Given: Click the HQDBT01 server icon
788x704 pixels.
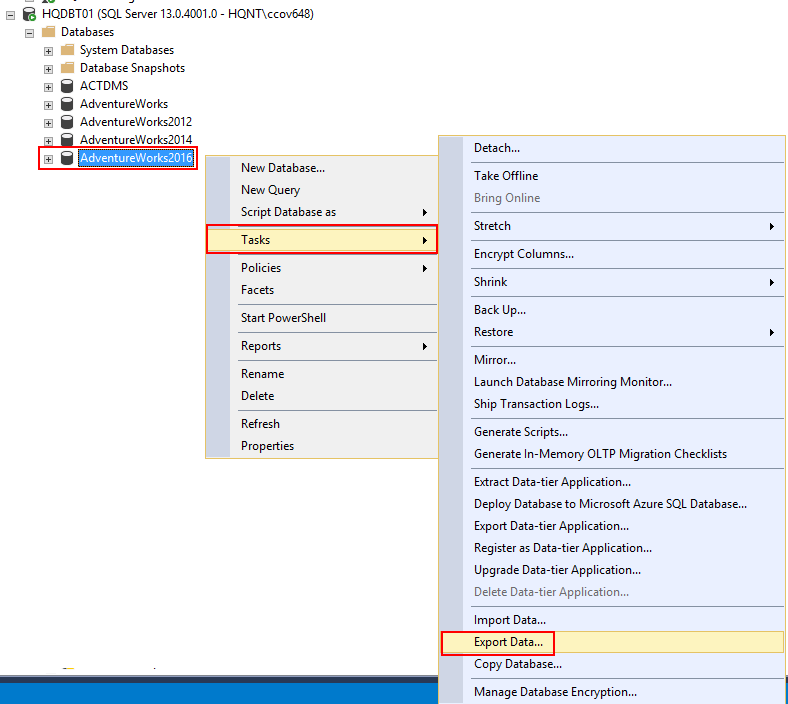Looking at the screenshot, I should point(29,14).
